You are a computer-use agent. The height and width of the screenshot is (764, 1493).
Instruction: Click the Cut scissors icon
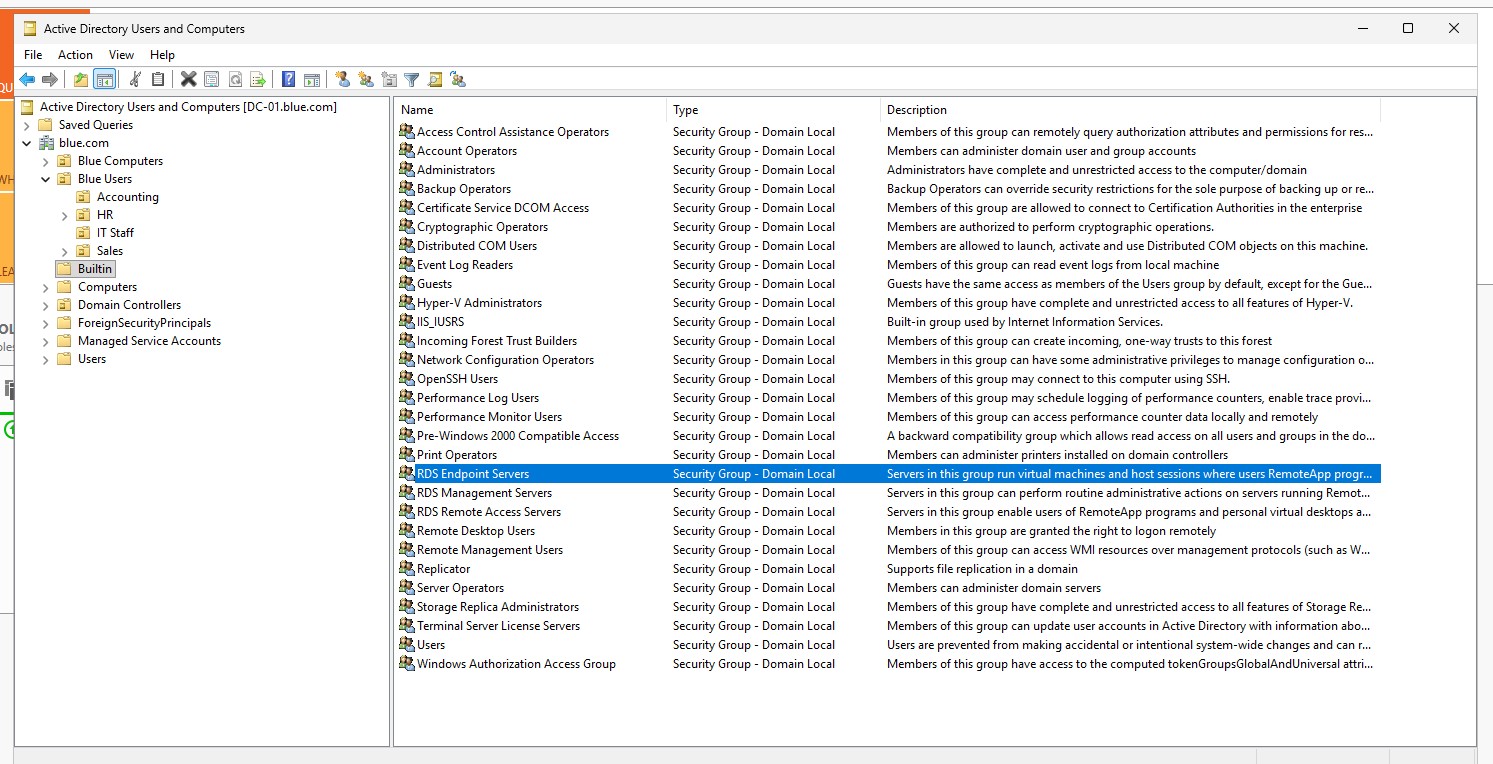[x=135, y=80]
